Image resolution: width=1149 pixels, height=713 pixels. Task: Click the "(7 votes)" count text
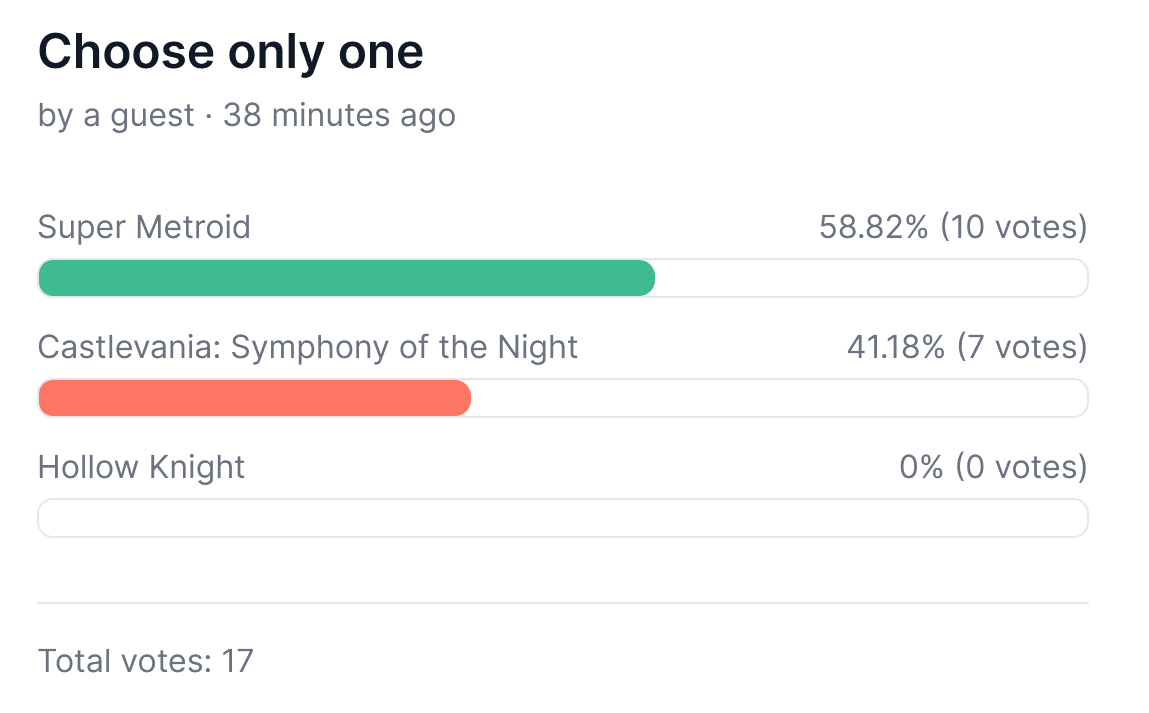coord(1021,347)
